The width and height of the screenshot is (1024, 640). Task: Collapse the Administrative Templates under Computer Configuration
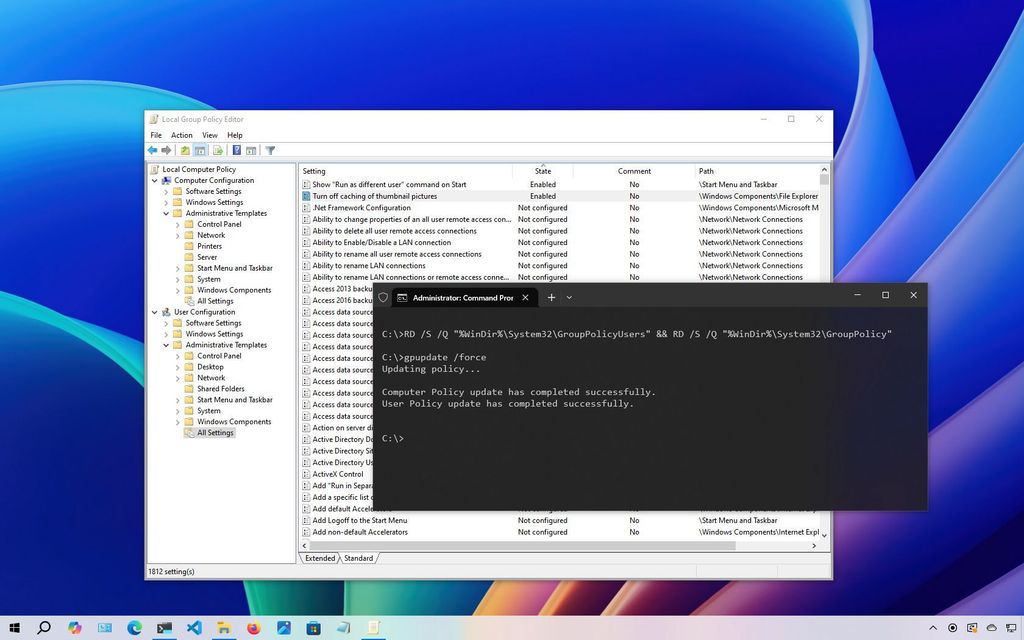point(166,213)
